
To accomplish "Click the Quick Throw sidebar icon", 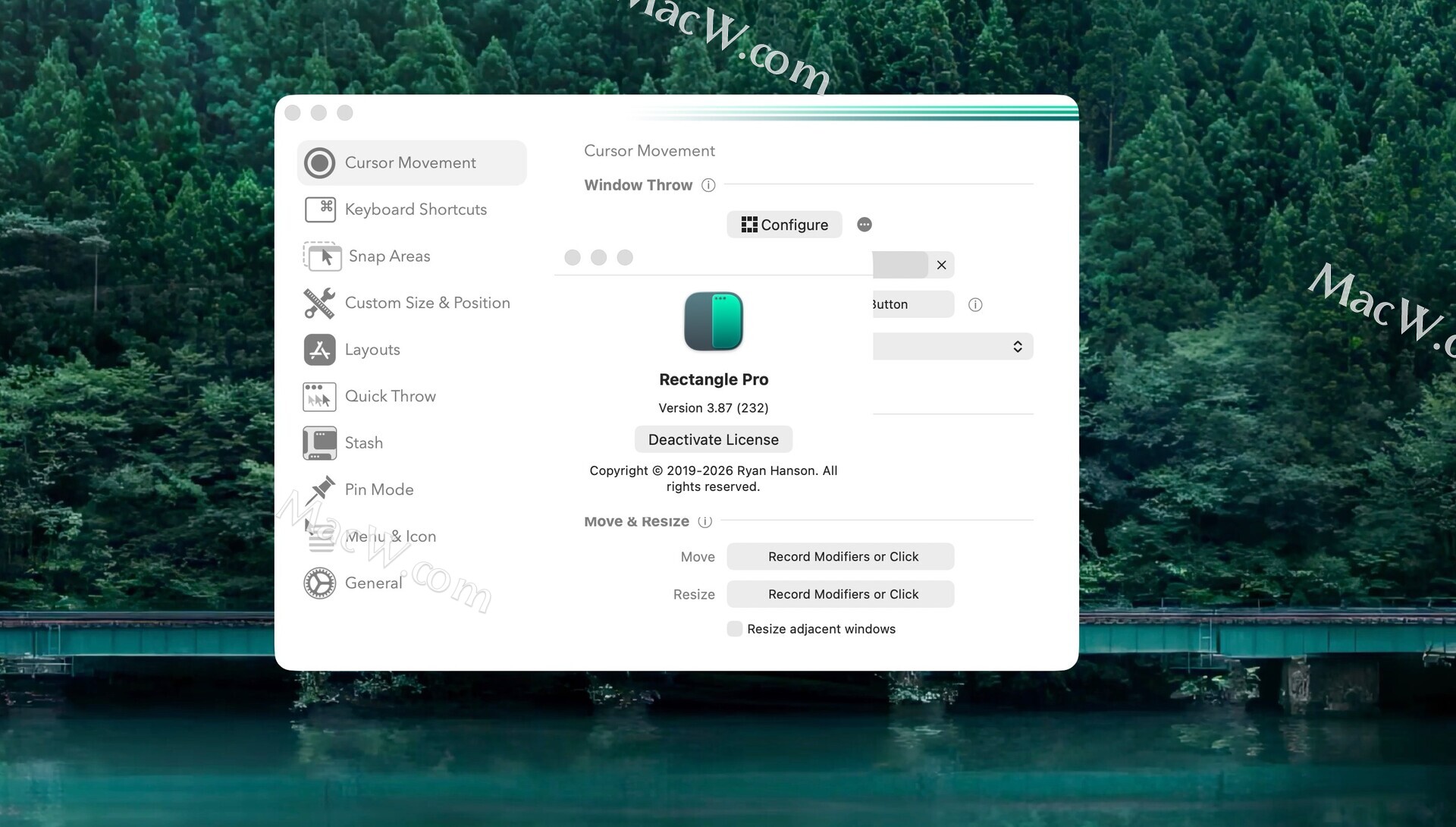I will point(319,397).
